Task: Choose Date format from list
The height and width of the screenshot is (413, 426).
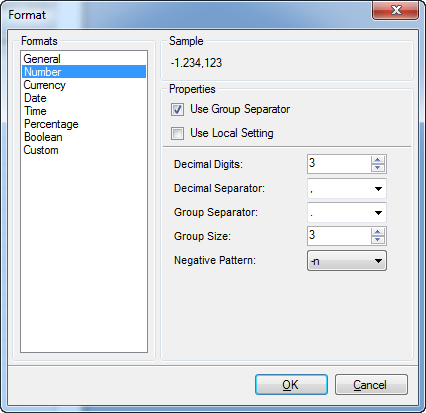Action: [x=35, y=98]
